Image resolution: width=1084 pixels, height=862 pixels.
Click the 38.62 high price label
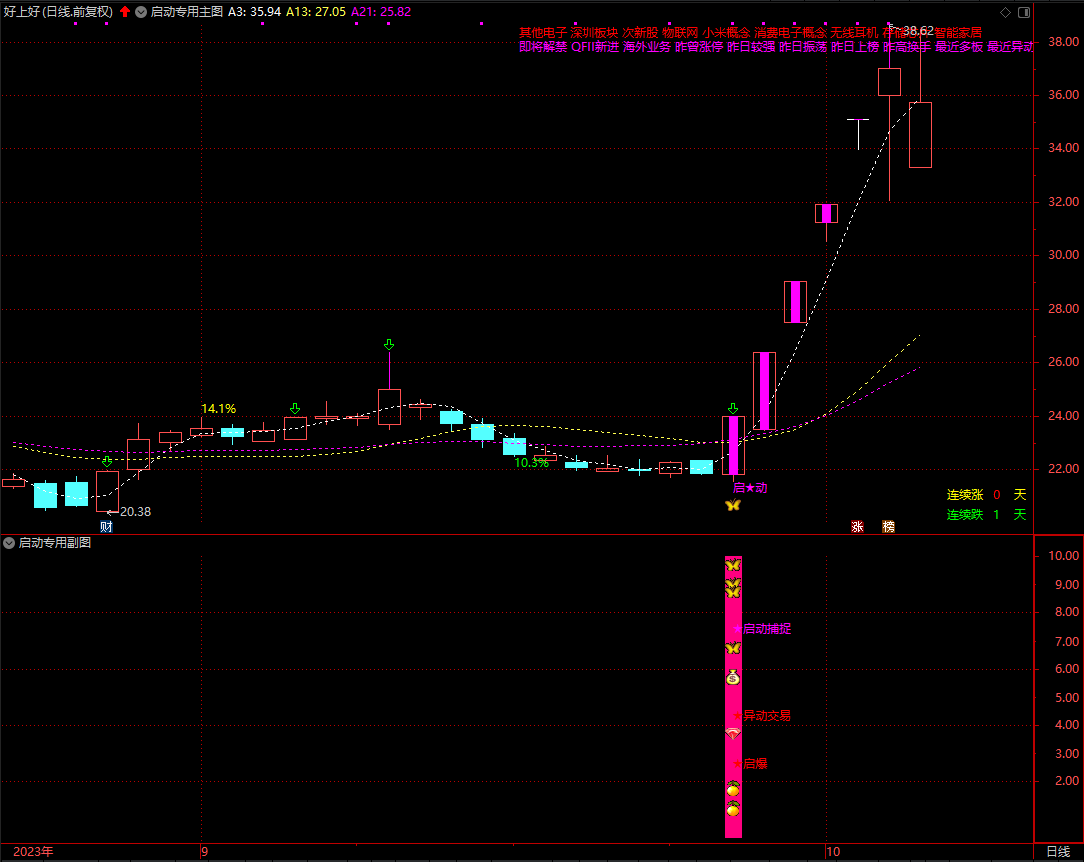pos(919,31)
